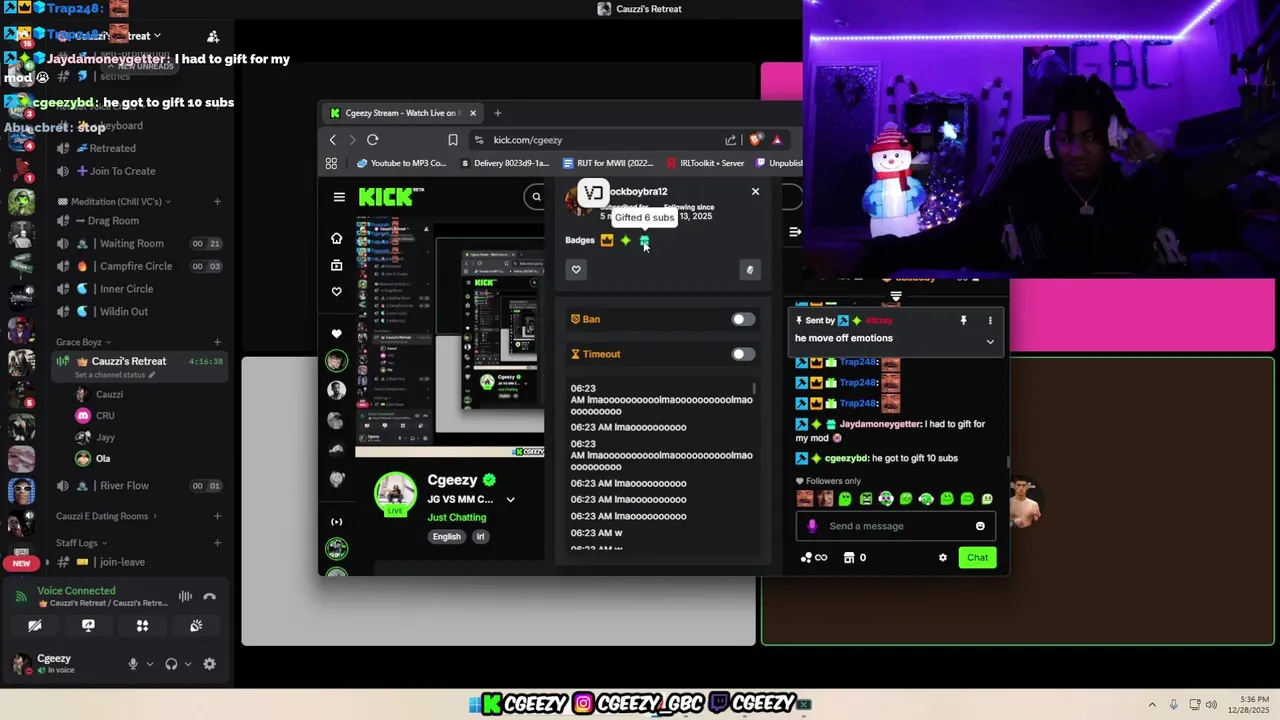Toggle Discord noise suppression icon
The height and width of the screenshot is (720, 1280).
(185, 597)
